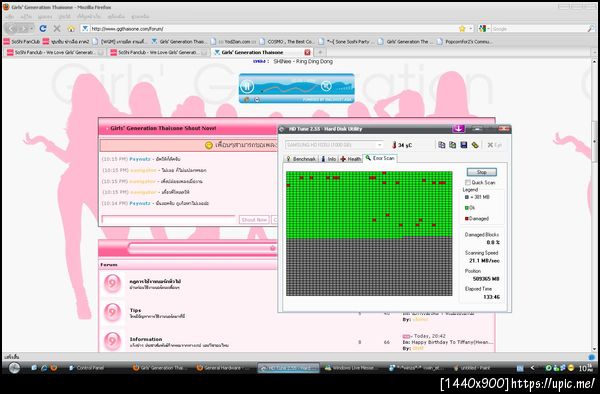
Task: Open the Sone Soshi Party bookmark
Action: (x=347, y=41)
